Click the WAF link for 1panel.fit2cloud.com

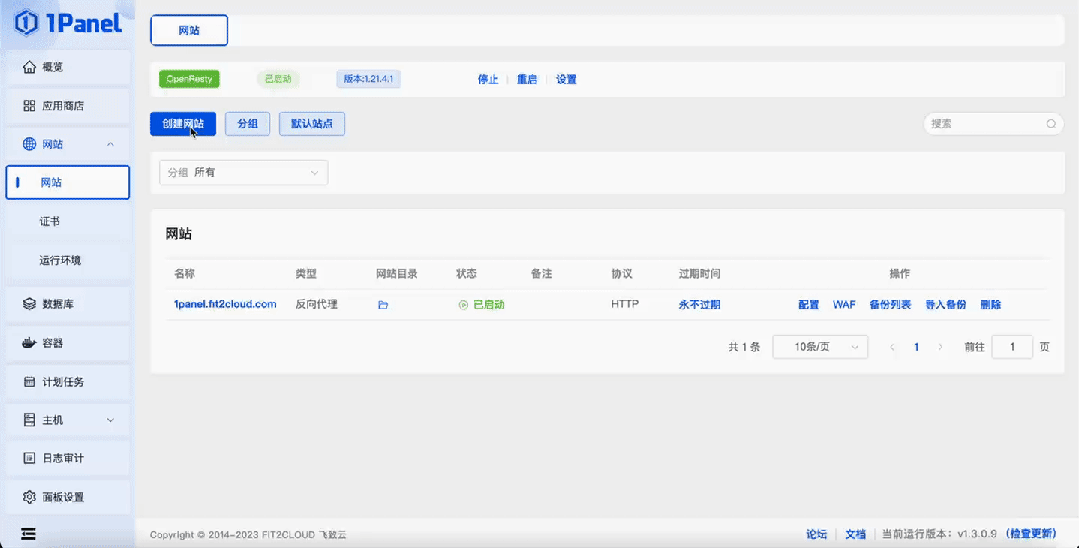tap(844, 304)
